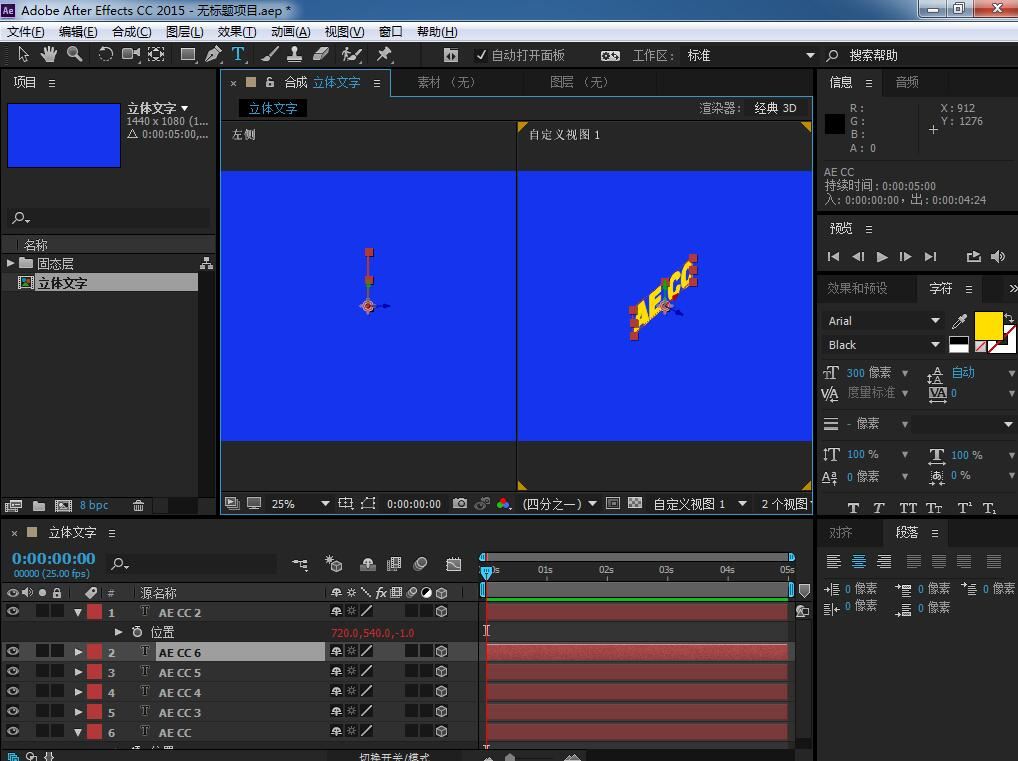Screen dimensions: 1018x761
Task: Play the preview
Action: coord(882,256)
